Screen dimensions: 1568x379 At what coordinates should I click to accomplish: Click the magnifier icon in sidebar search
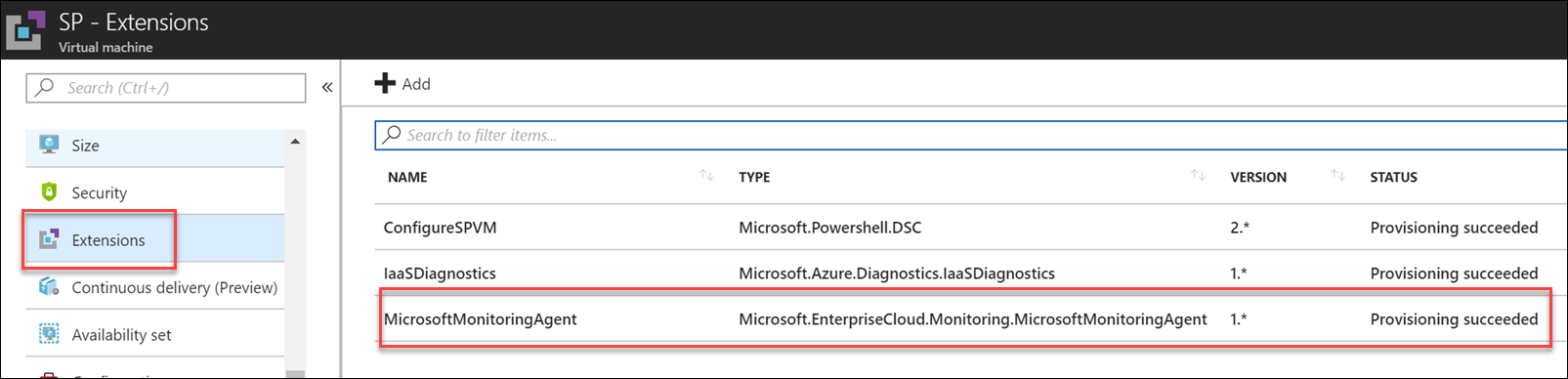tap(44, 87)
